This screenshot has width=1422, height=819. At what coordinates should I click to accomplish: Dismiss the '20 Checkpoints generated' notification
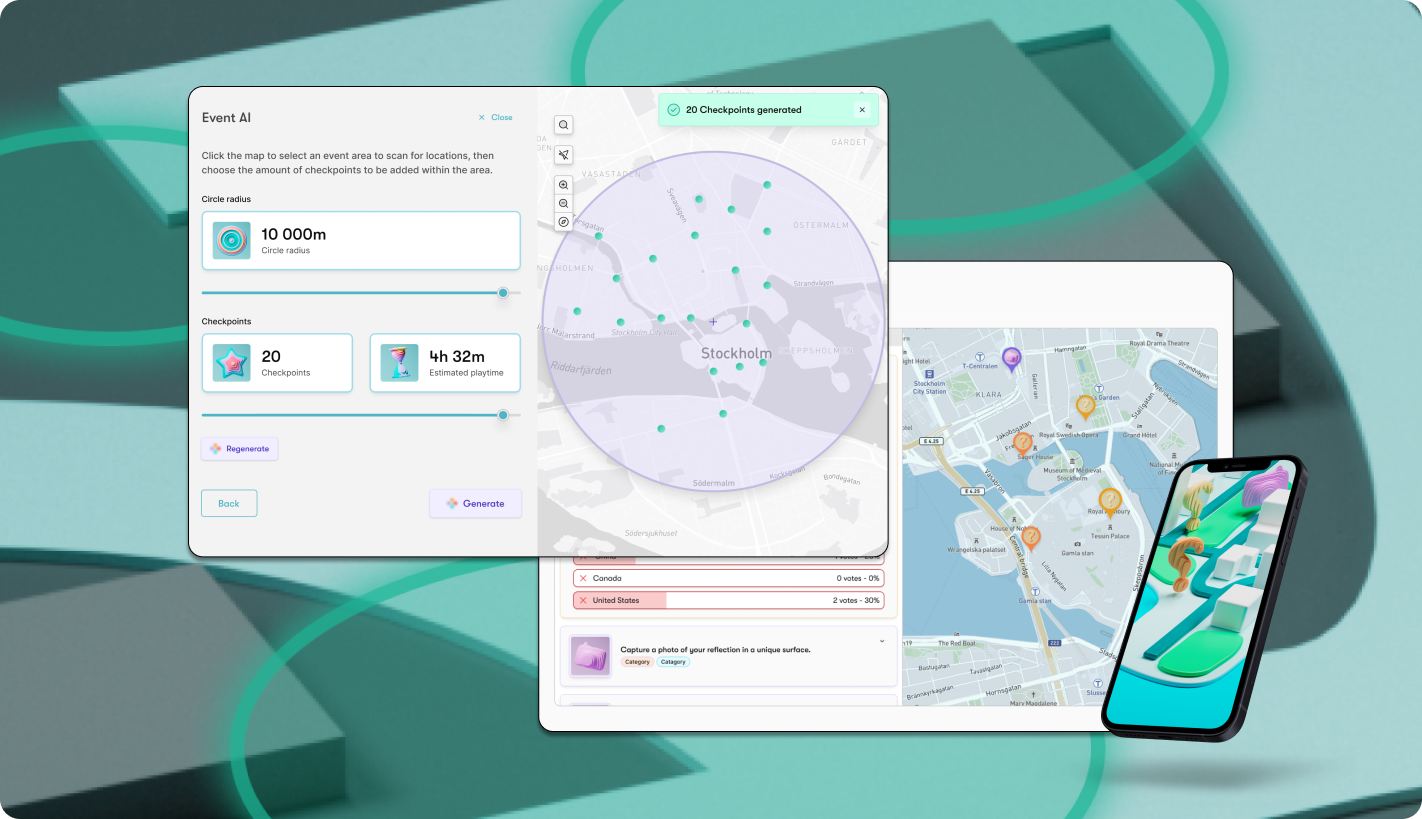tap(862, 110)
